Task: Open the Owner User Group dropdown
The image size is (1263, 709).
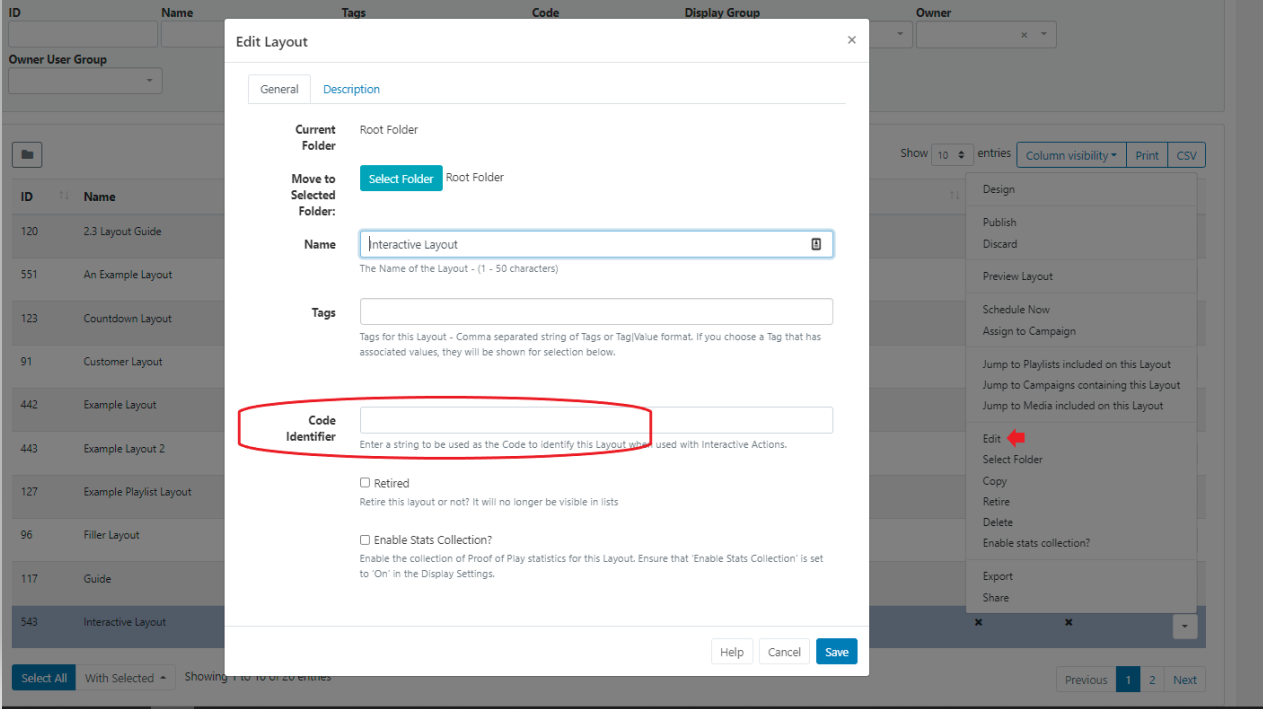Action: (85, 80)
